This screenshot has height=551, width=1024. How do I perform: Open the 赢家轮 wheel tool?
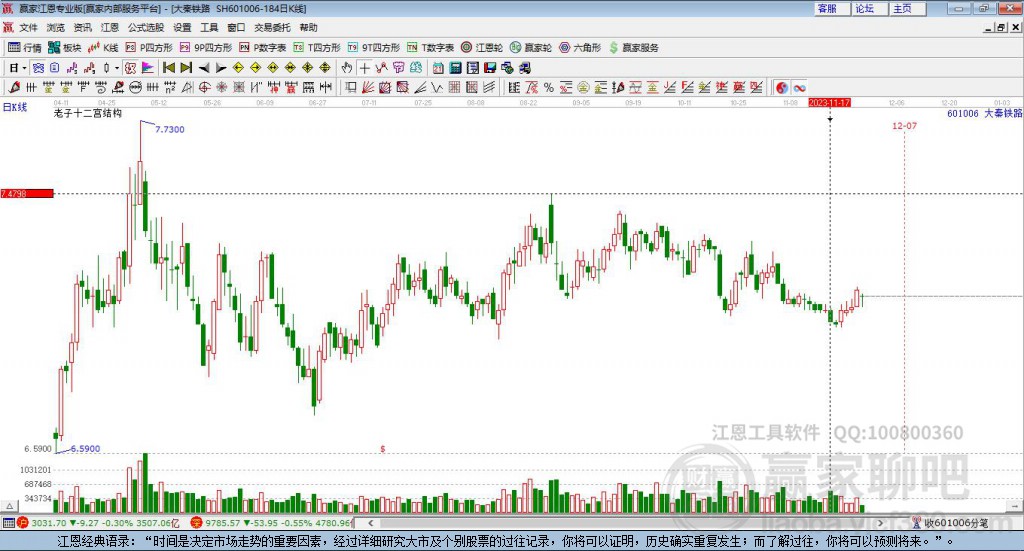530,48
